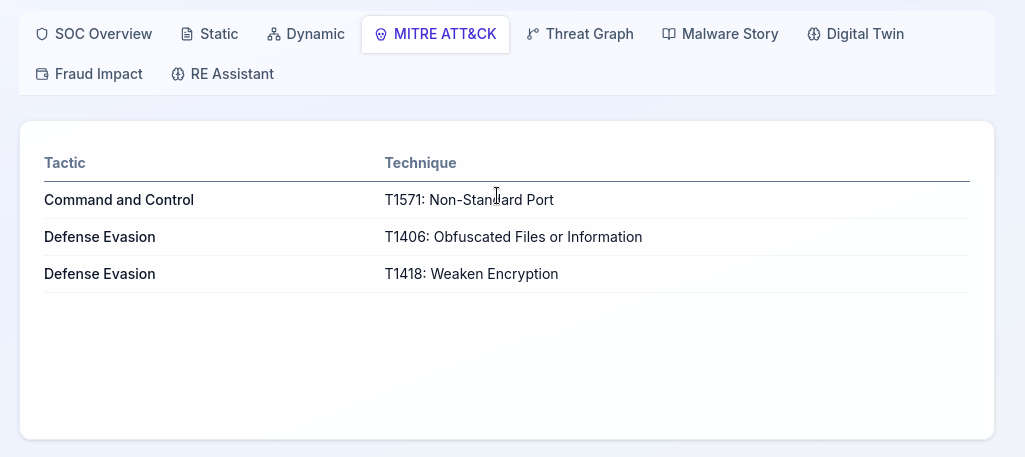Click the shield icon beside SOC Overview

coord(42,34)
